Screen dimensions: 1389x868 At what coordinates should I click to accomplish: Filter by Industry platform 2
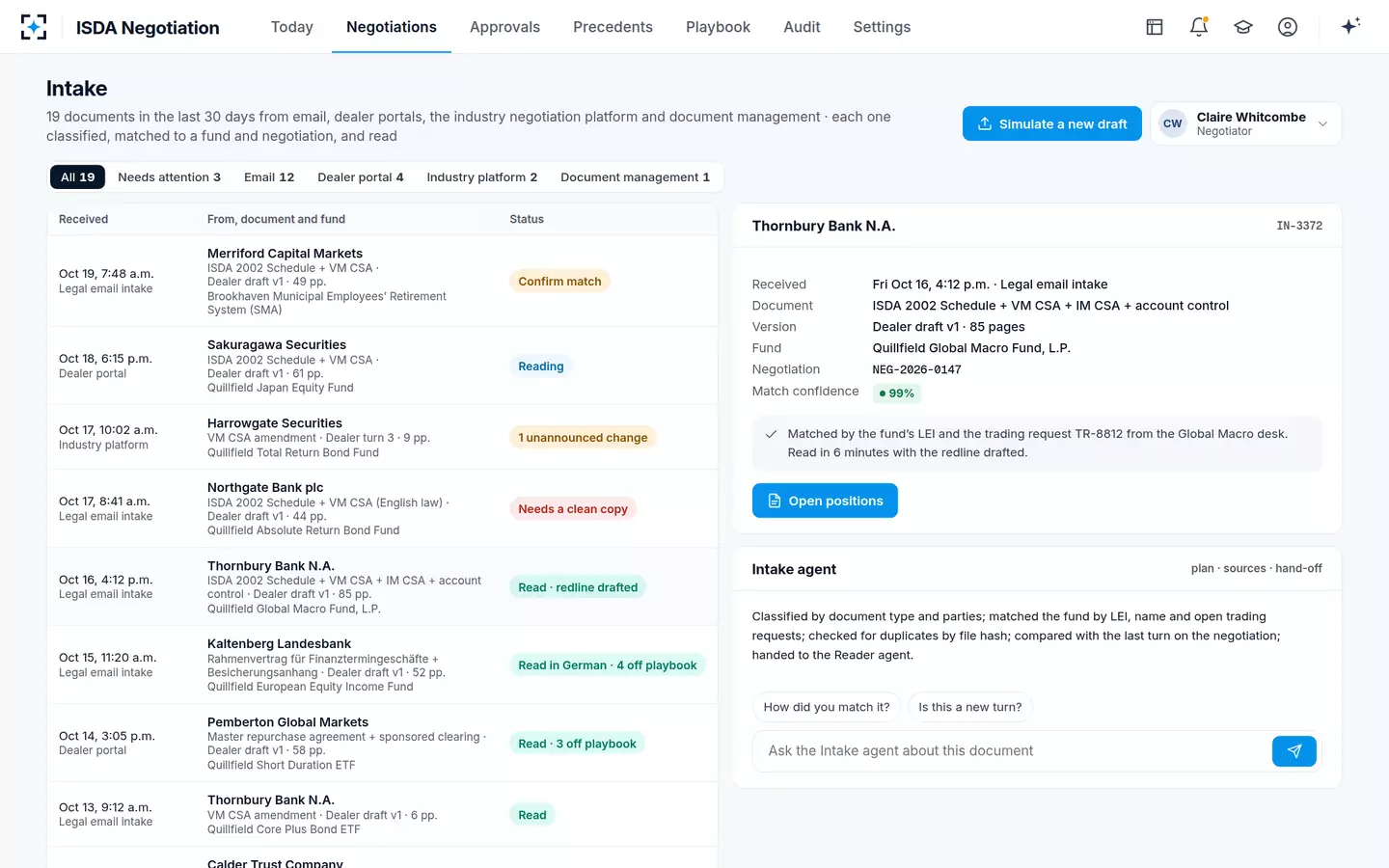482,177
